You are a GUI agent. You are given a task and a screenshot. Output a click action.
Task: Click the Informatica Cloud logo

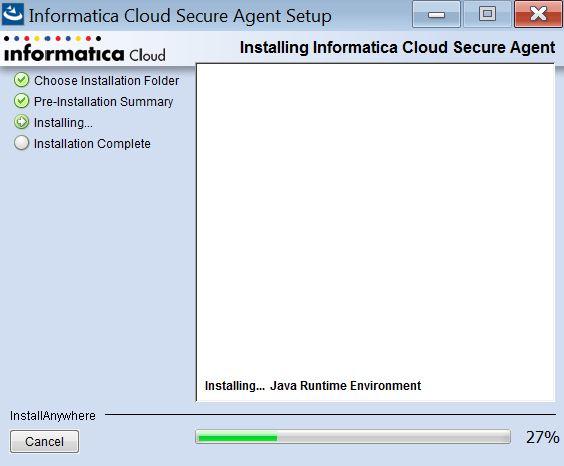[x=85, y=49]
